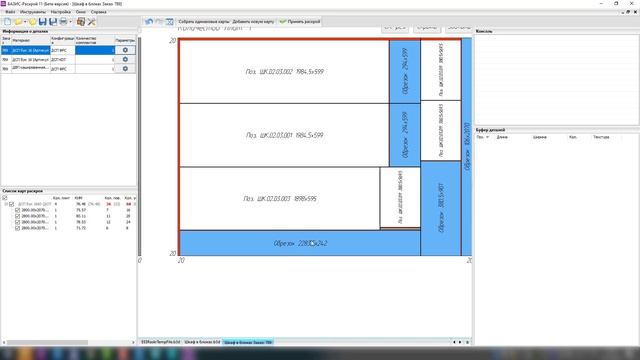Click the Длина column header in buffer
The image size is (640, 360).
[502, 137]
